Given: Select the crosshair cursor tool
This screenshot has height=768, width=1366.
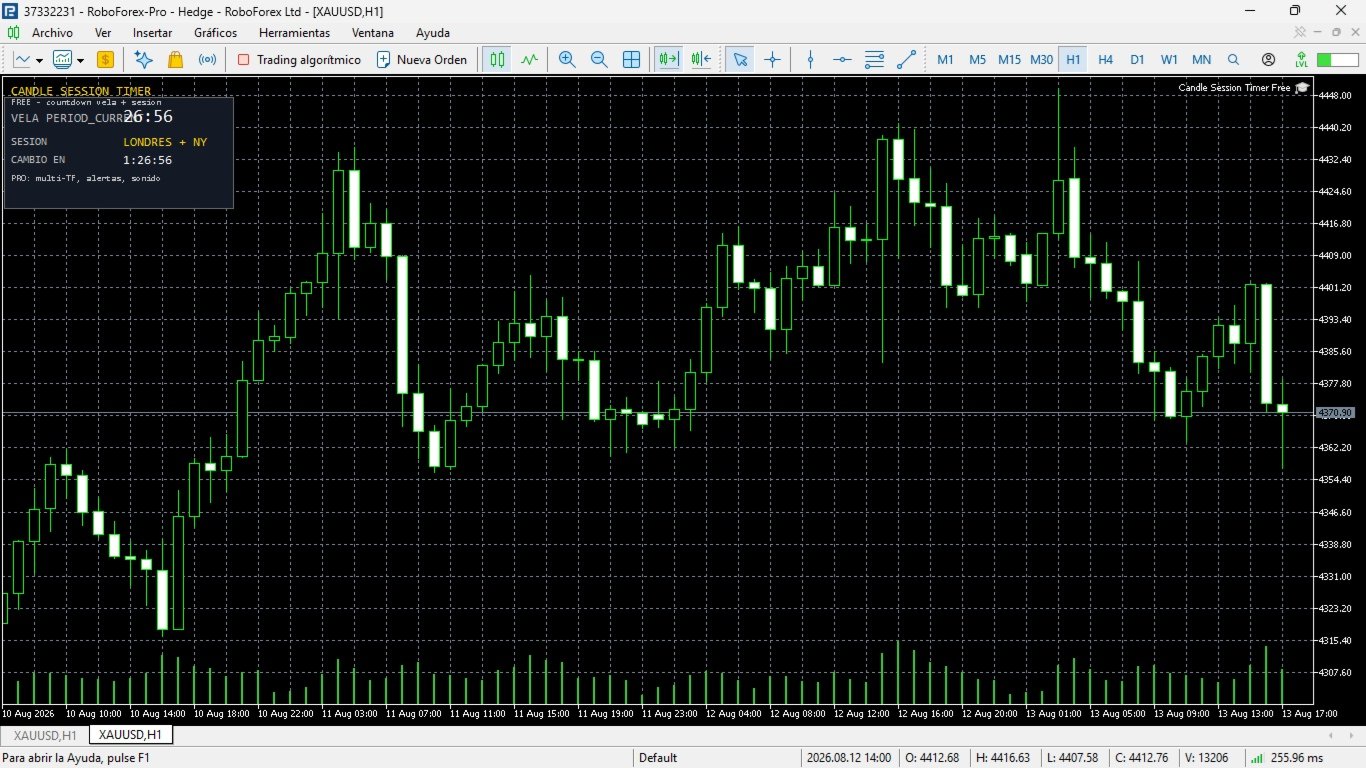Looking at the screenshot, I should pyautogui.click(x=772, y=59).
